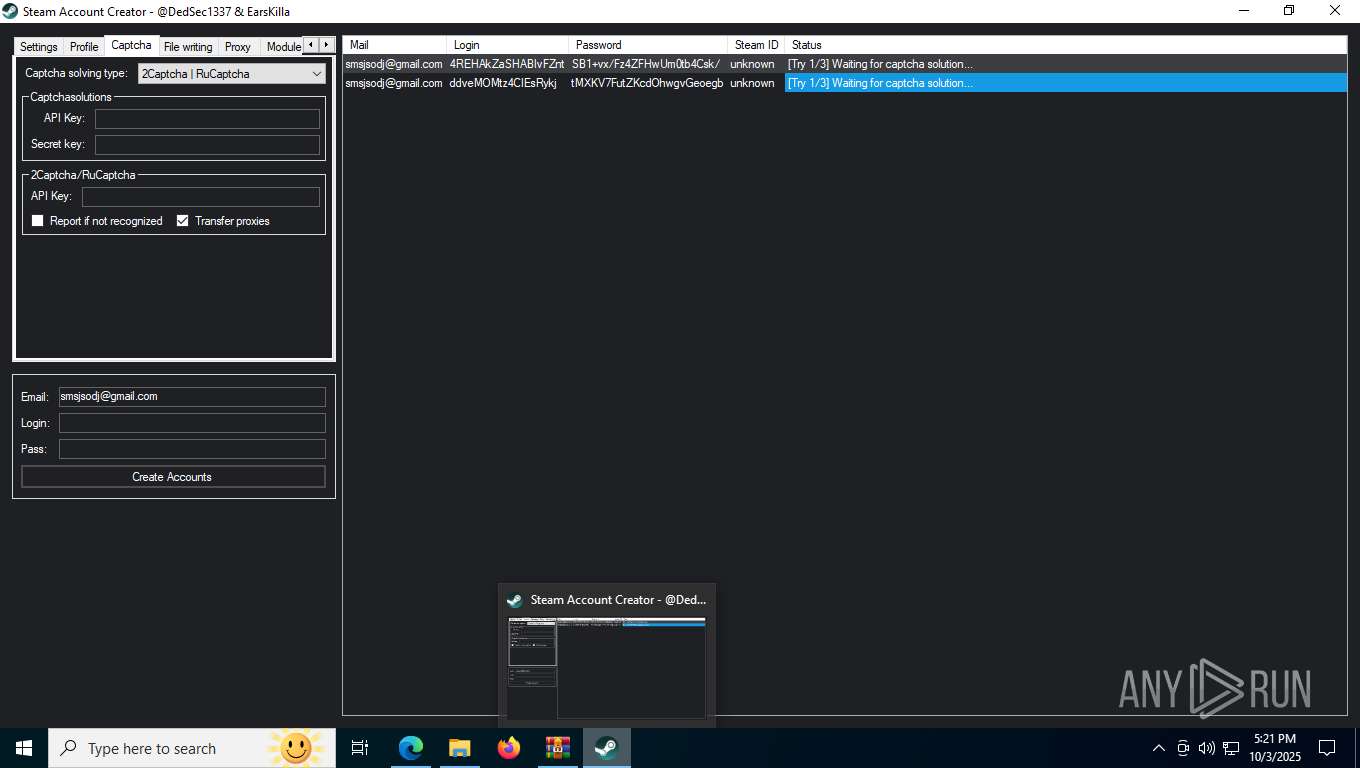Click Steam Account Creator taskbar preview thumbnail
The width and height of the screenshot is (1360, 768).
pos(606,668)
